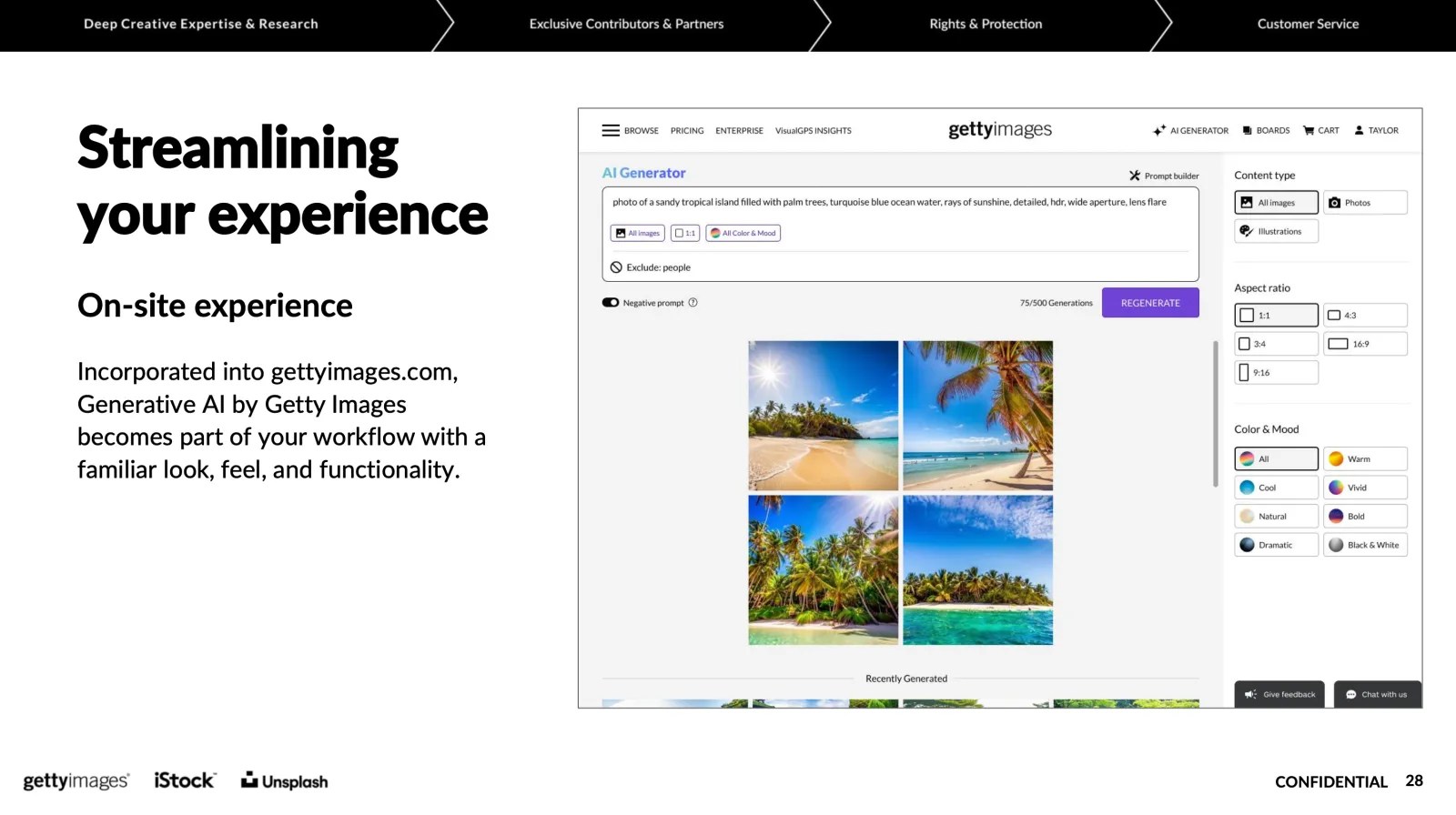Click the iStock logo in footer
The height and width of the screenshot is (815, 1456).
[185, 780]
